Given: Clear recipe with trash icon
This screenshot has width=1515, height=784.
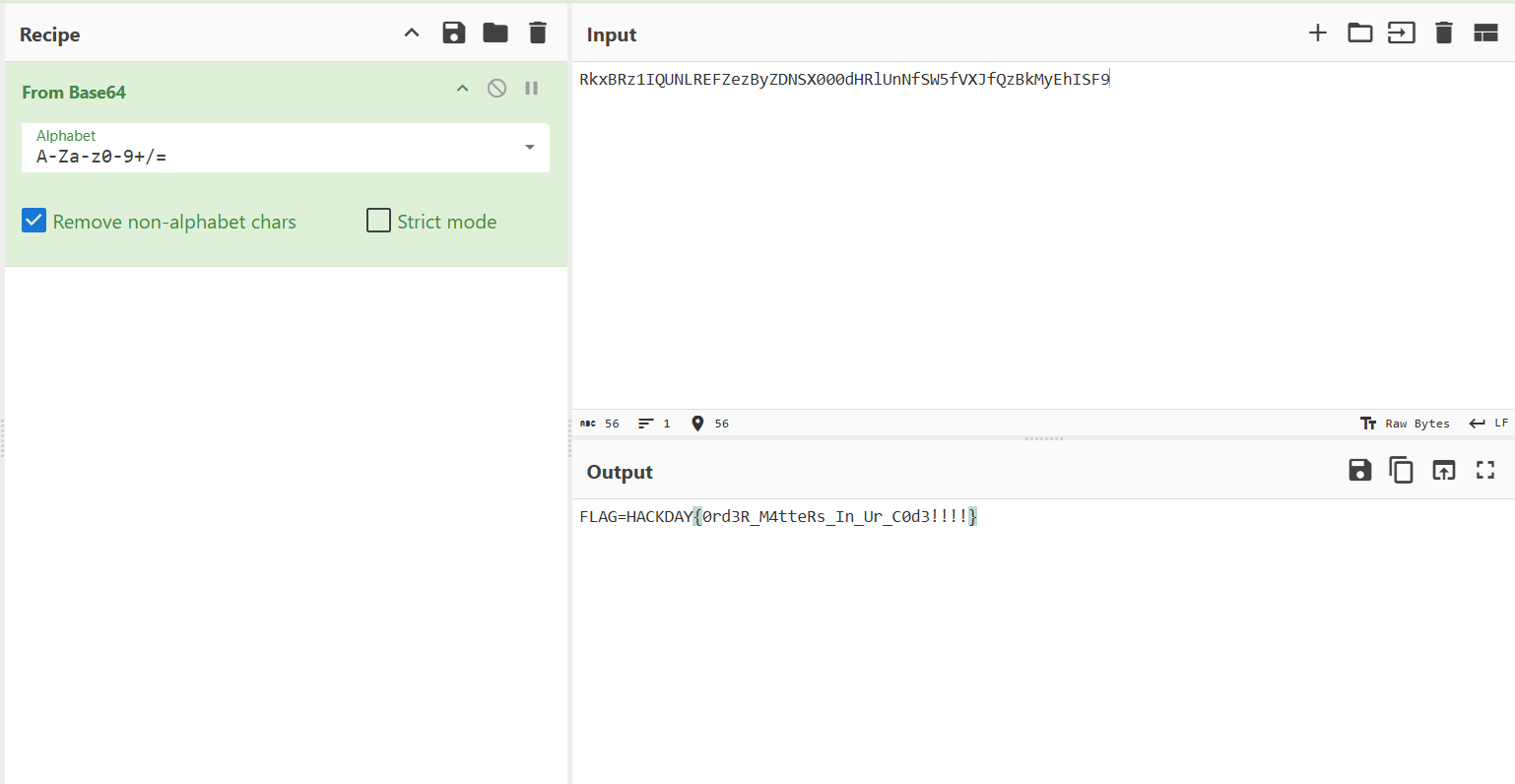Looking at the screenshot, I should (x=538, y=33).
